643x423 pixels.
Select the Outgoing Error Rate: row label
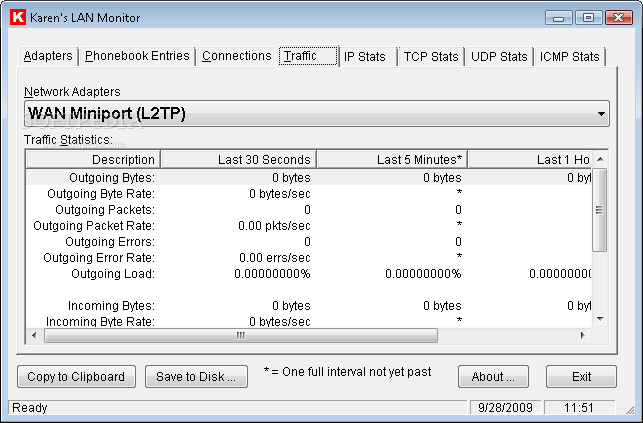point(99,258)
